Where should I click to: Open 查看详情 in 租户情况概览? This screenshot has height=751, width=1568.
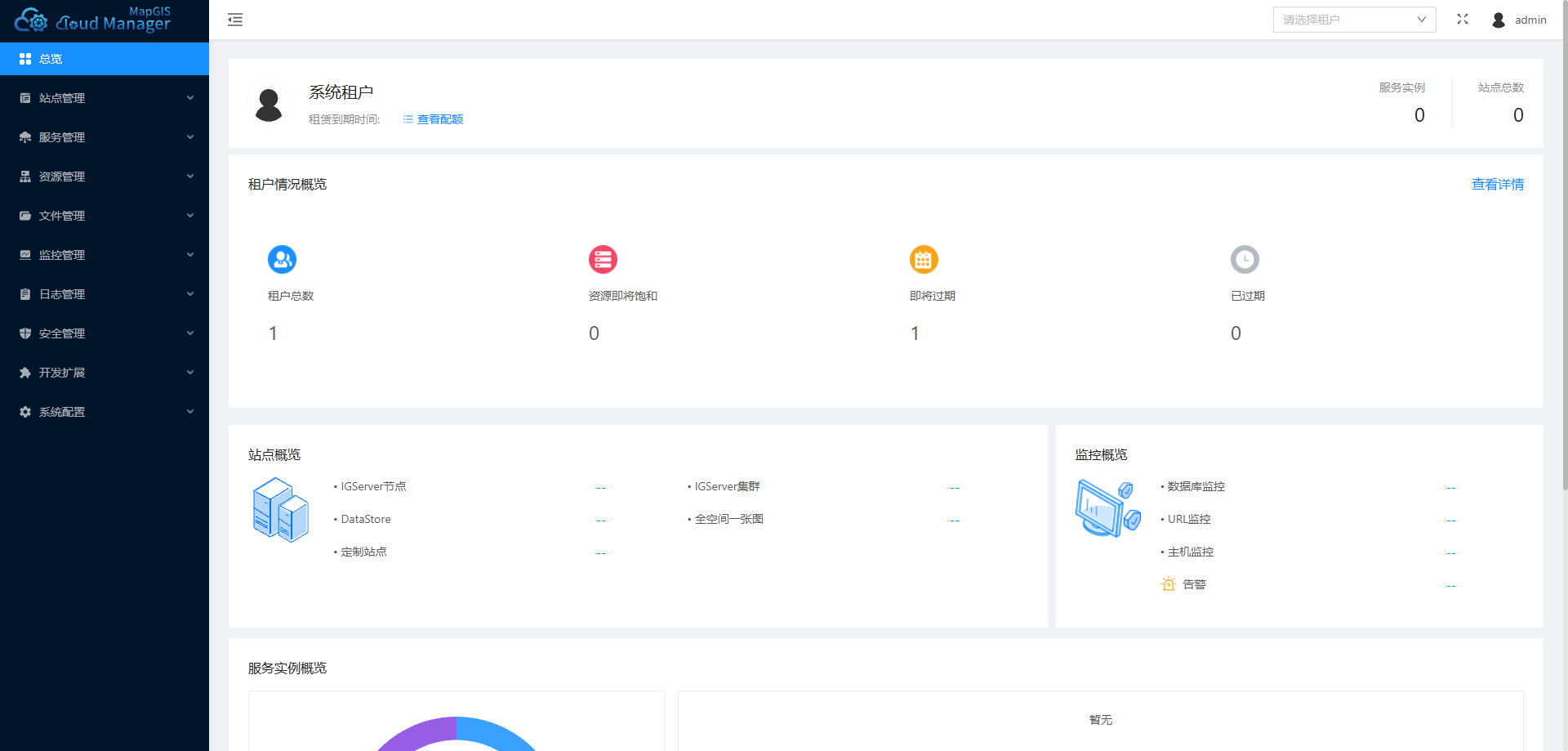coord(1498,184)
